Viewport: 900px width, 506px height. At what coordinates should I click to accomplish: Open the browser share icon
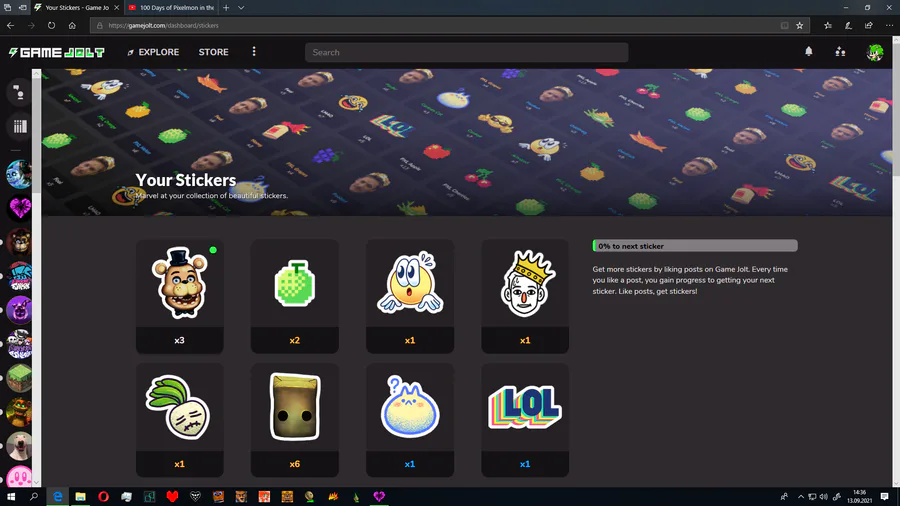click(x=869, y=25)
